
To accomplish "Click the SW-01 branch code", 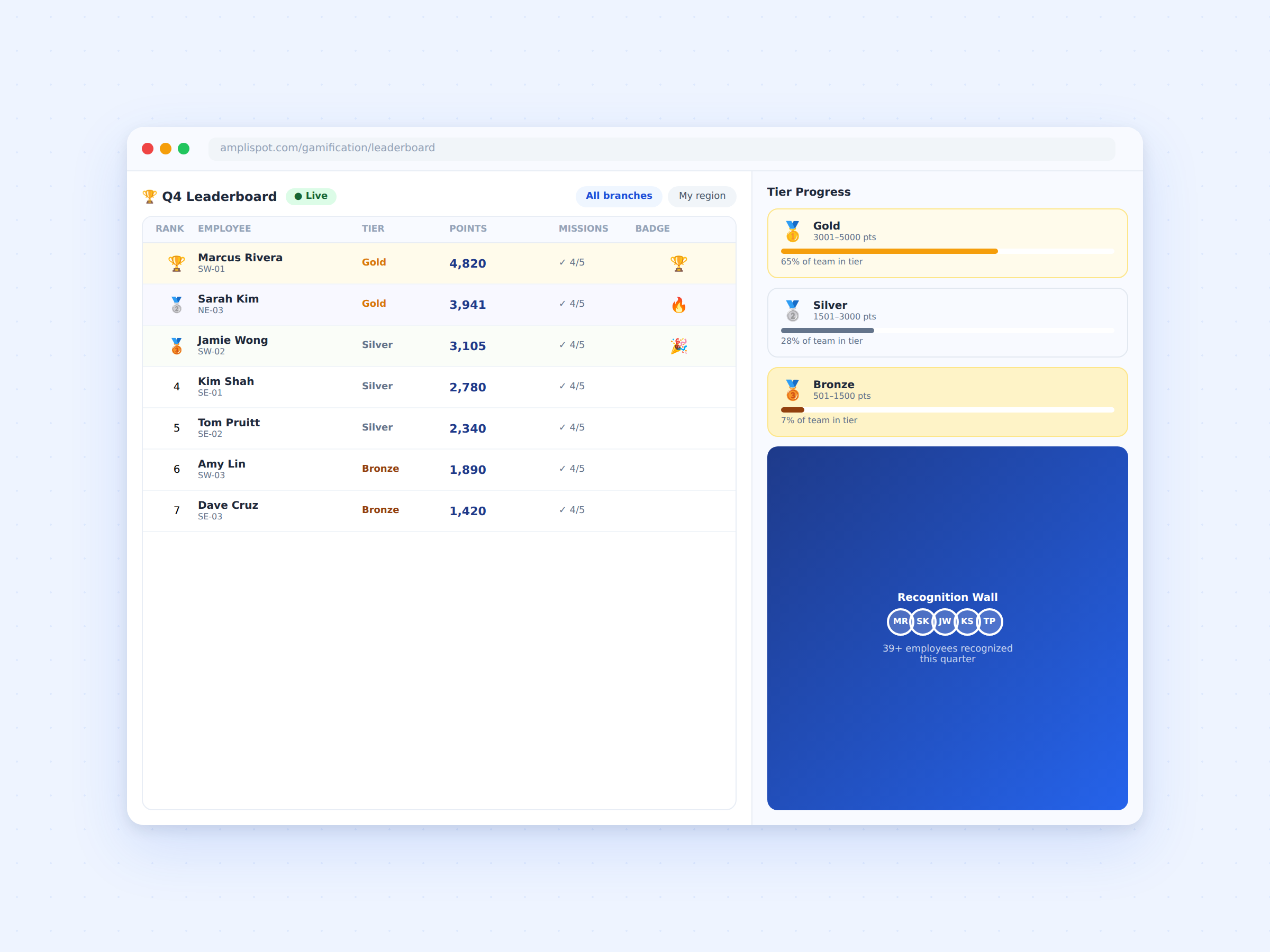I will point(211,269).
